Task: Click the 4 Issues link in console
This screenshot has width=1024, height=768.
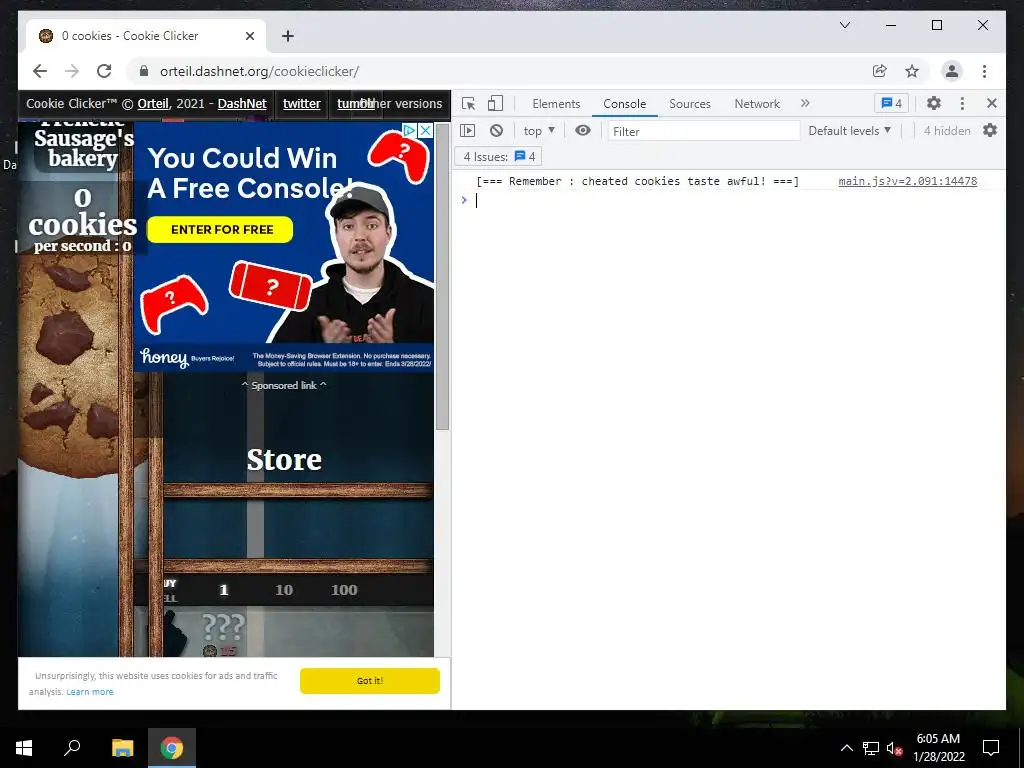Action: (499, 157)
